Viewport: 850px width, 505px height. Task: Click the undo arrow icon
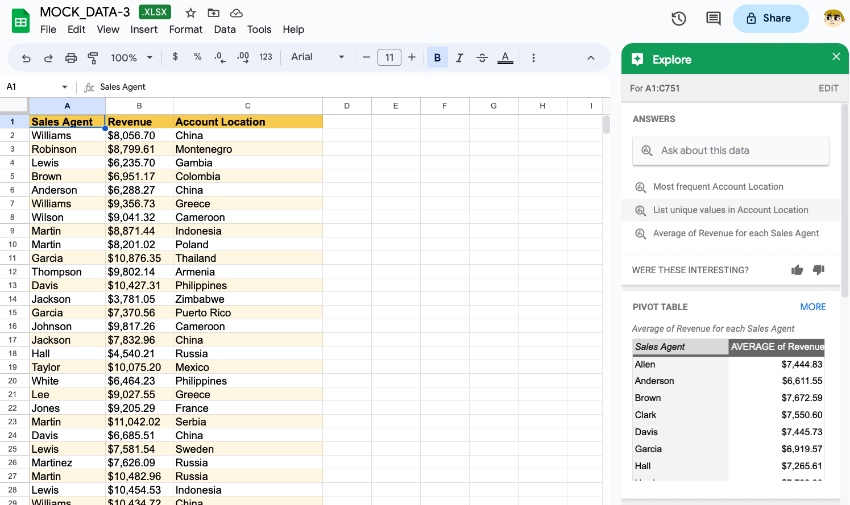(x=26, y=57)
